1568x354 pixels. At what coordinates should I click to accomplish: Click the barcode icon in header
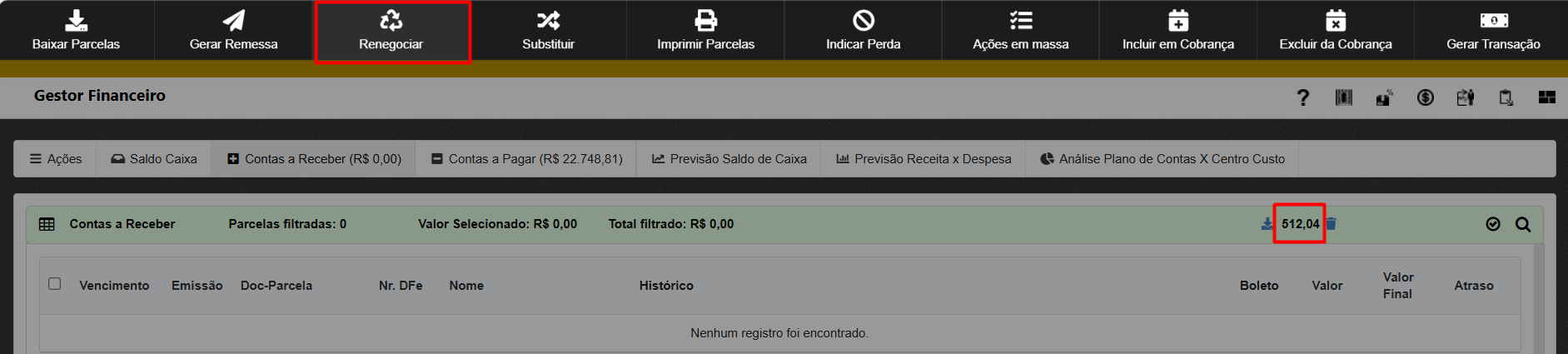(1344, 98)
